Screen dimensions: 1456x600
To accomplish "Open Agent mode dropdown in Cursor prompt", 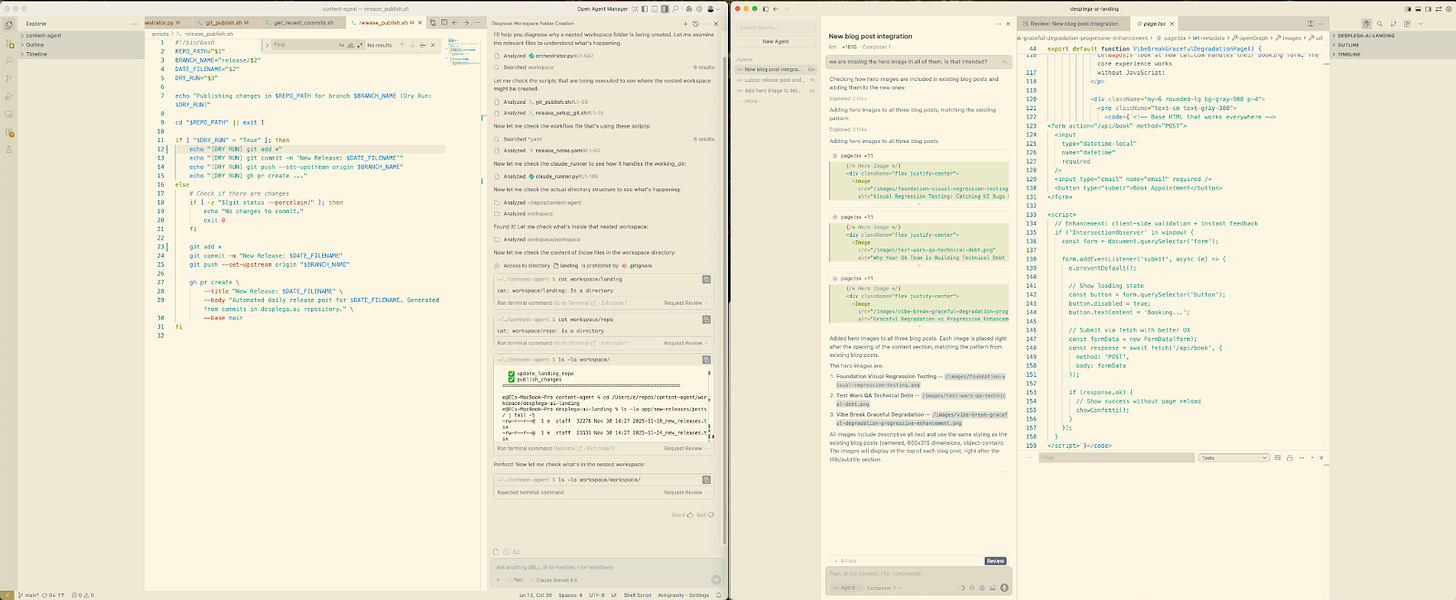I will coord(847,588).
